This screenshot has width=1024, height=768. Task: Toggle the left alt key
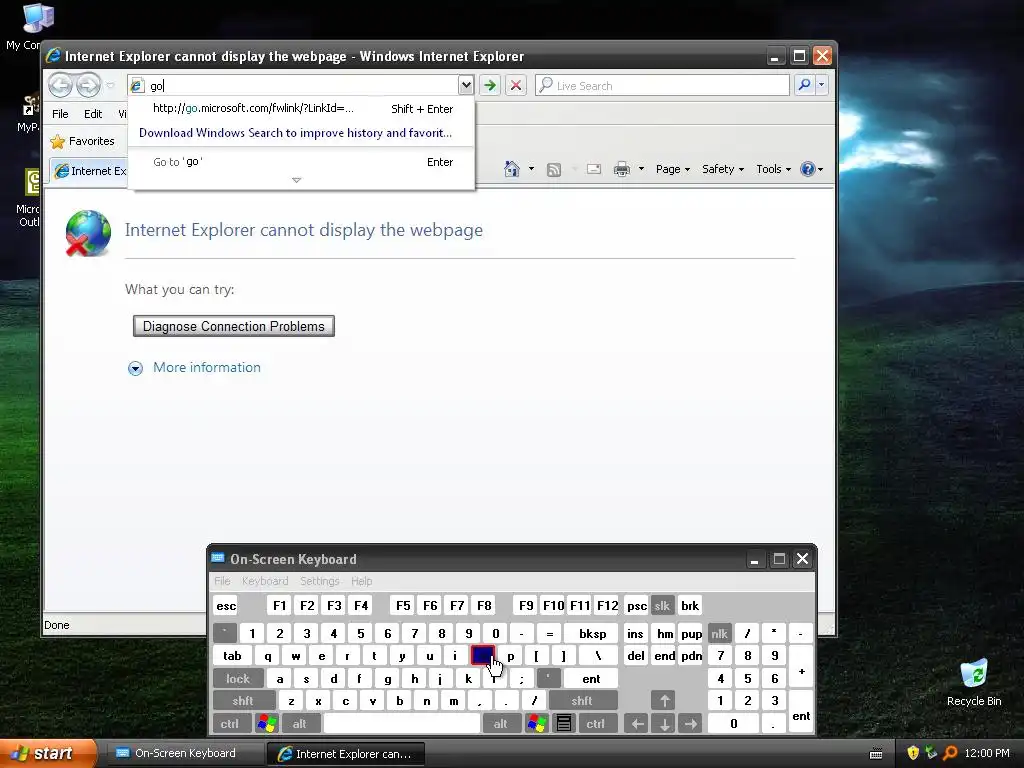(300, 724)
